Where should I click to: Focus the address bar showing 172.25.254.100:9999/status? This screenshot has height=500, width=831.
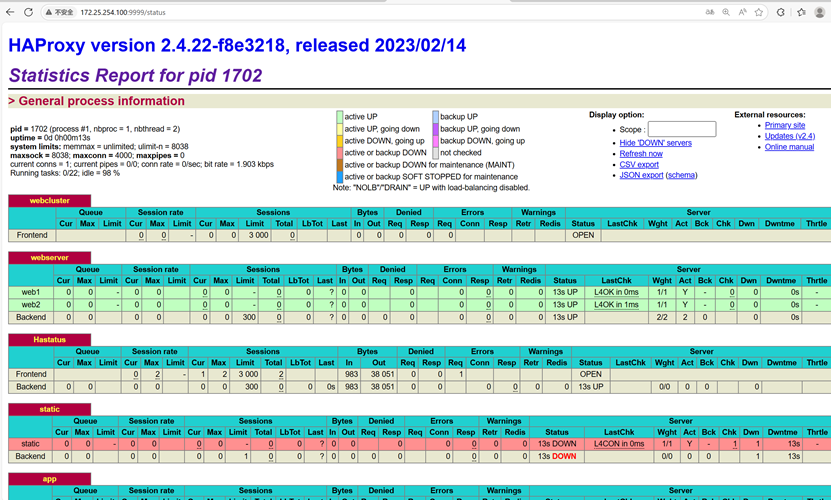pos(123,12)
